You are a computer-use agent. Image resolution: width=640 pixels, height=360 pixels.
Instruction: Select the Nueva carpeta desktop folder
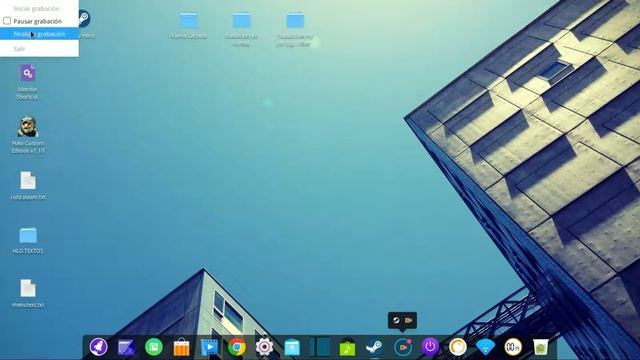coord(189,25)
